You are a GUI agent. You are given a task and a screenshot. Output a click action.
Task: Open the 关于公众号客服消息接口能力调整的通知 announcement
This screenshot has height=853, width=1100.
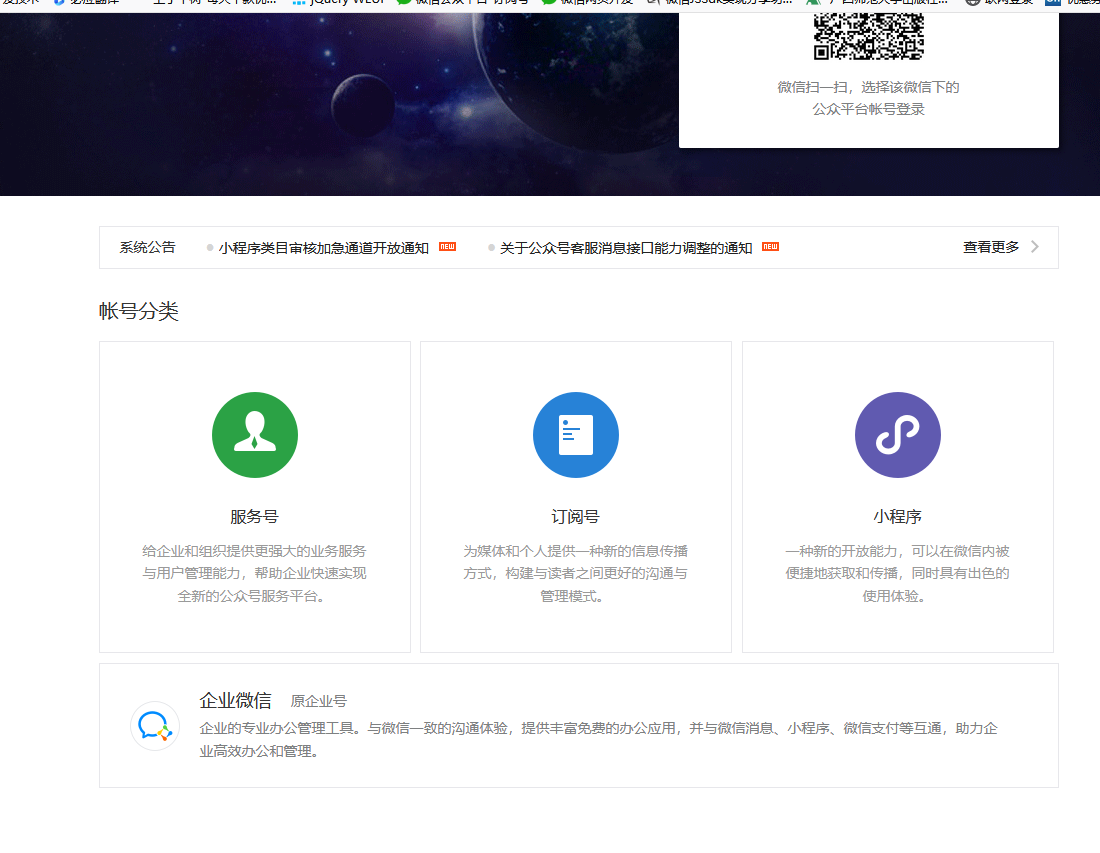(x=626, y=248)
